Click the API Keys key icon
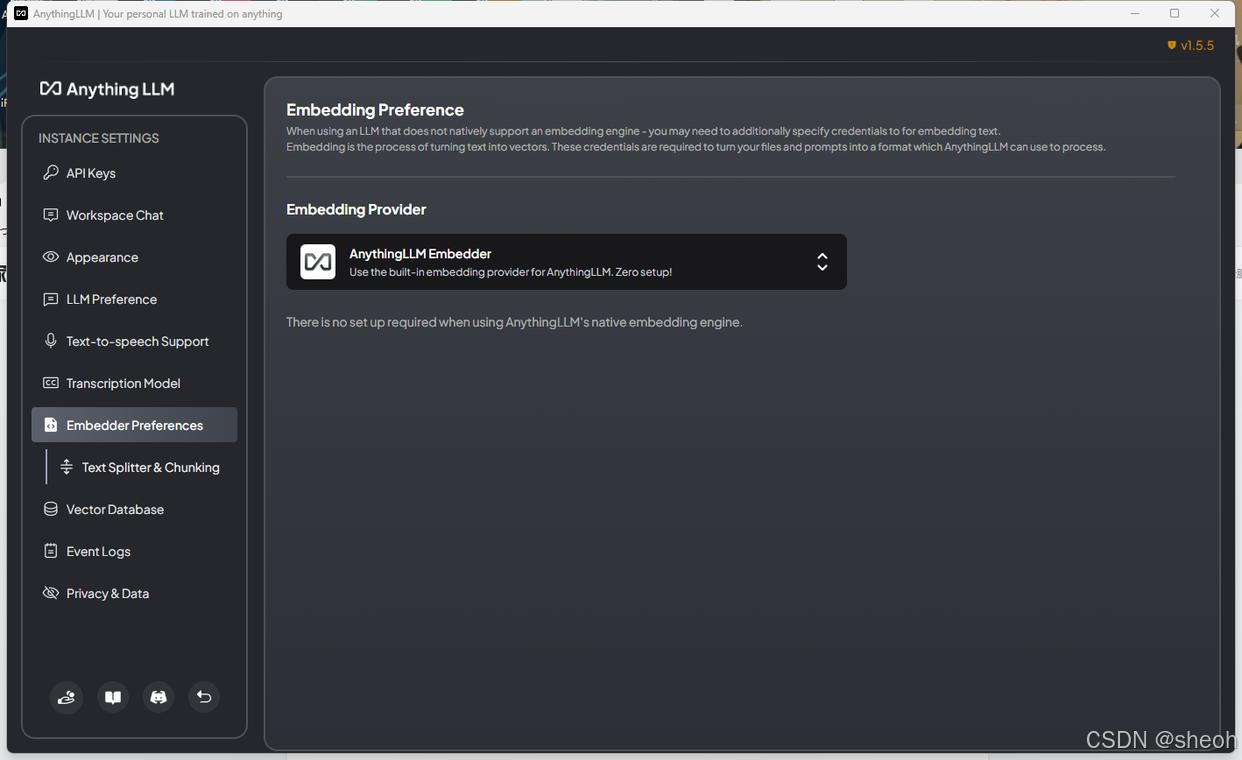 (50, 173)
